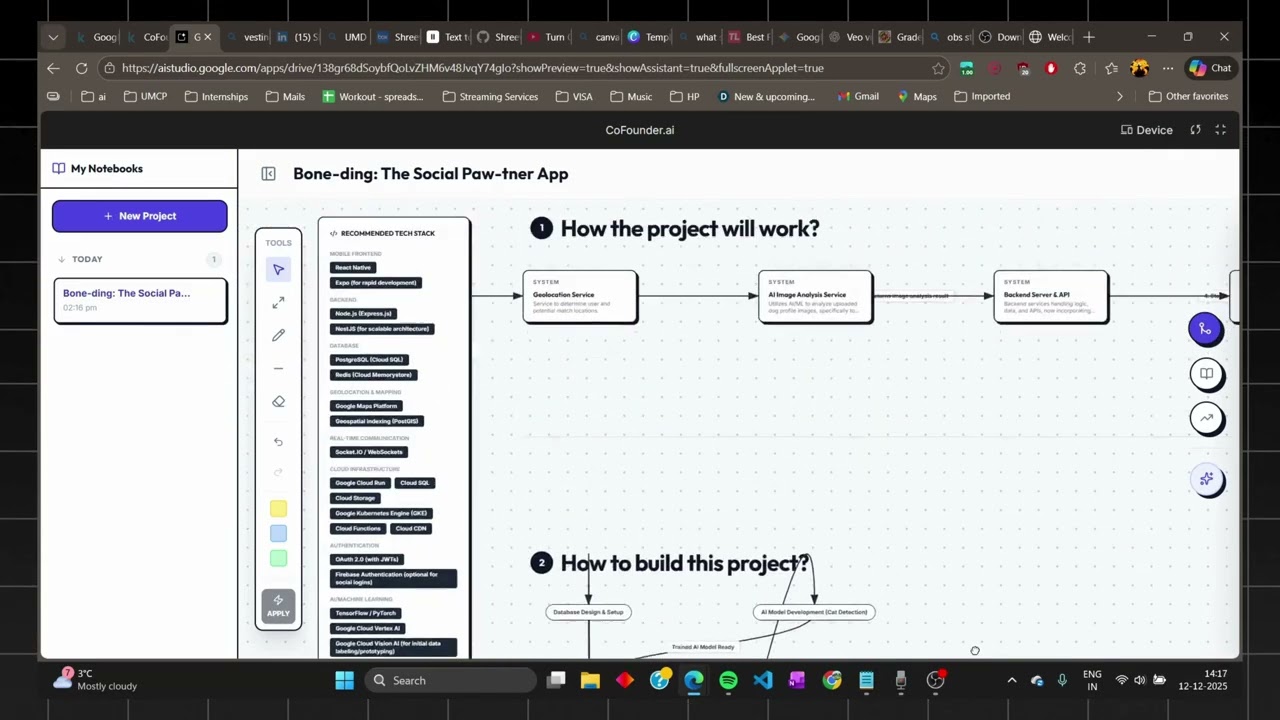Toggle applet fullscreen mode

coord(1220,130)
